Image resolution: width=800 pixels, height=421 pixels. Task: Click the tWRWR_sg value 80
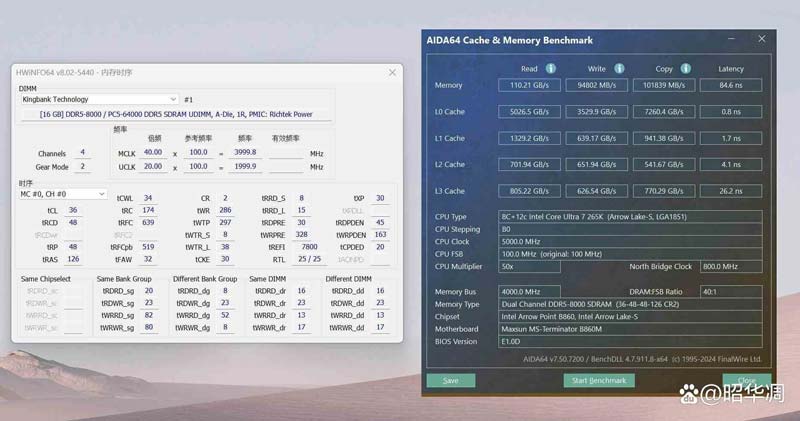click(148, 328)
